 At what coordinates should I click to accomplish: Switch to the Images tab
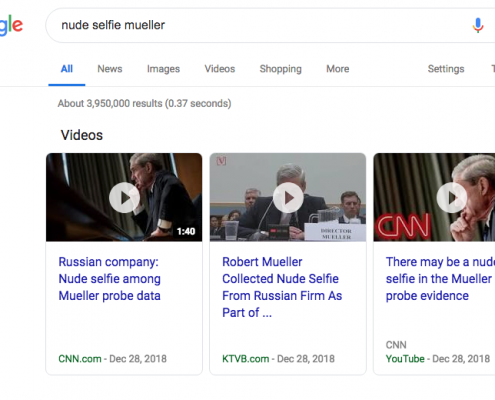coord(163,69)
